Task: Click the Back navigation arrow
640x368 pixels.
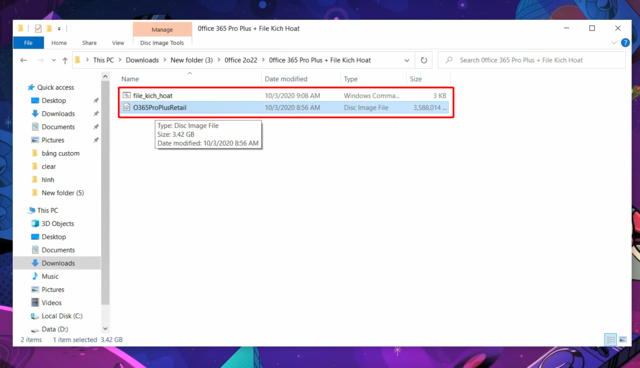Action: click(x=24, y=60)
